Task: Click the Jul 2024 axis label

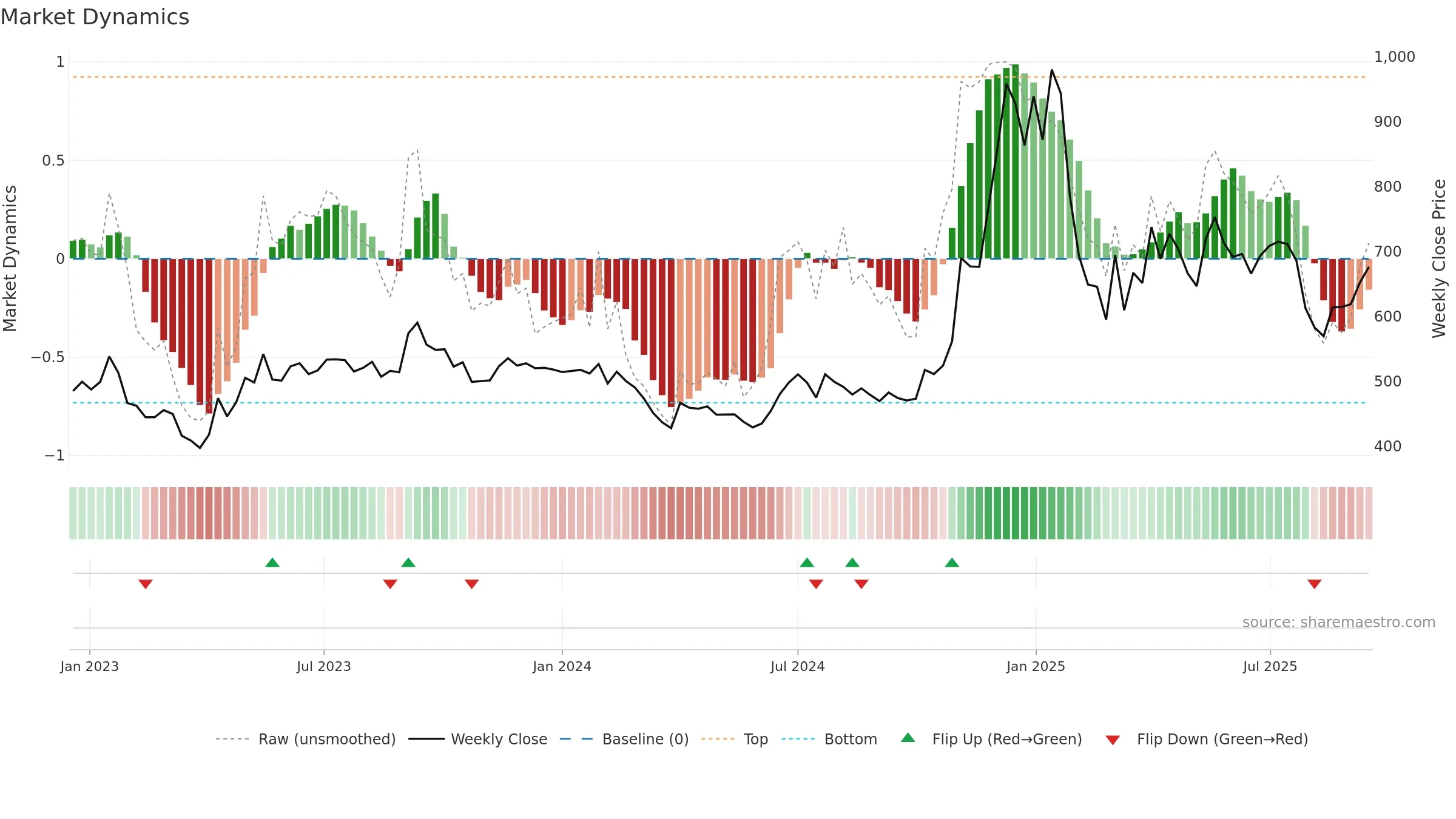Action: pos(798,666)
